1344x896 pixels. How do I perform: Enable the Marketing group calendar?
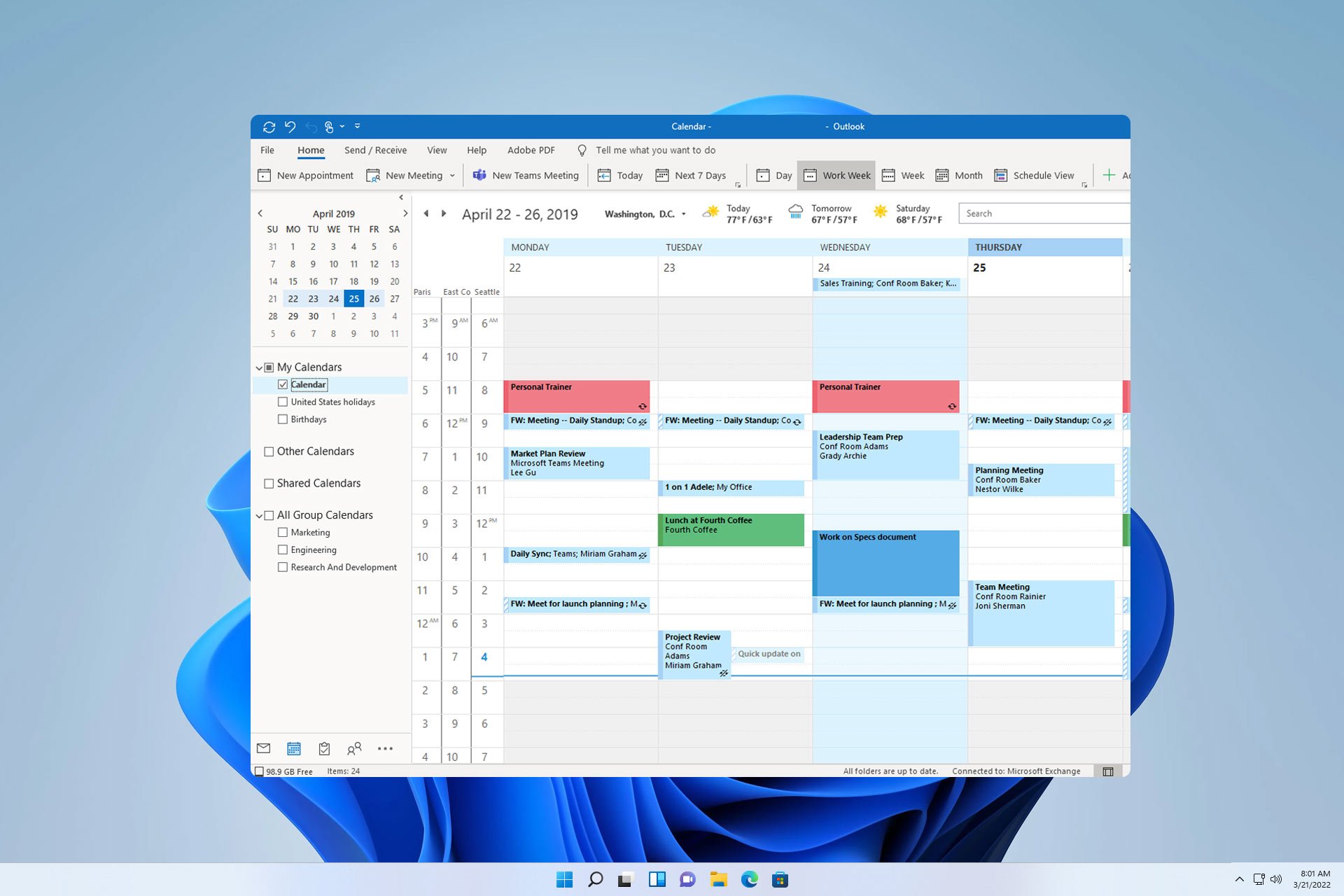point(283,532)
